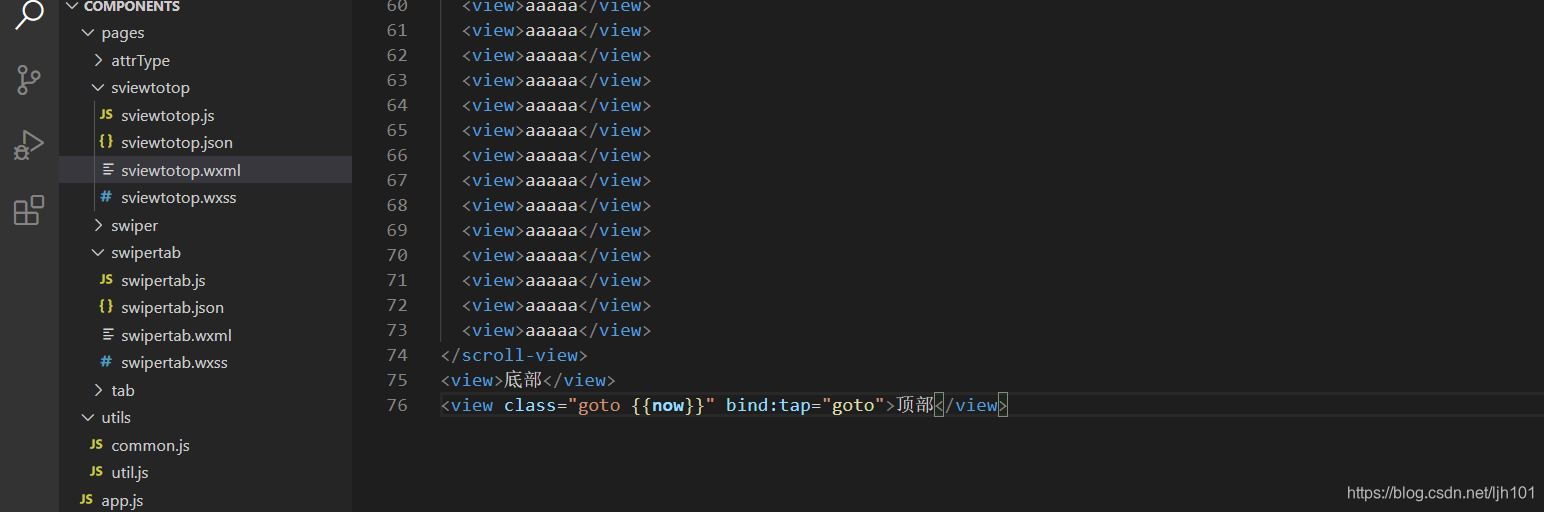Place cursor on line number 74

[x=397, y=355]
